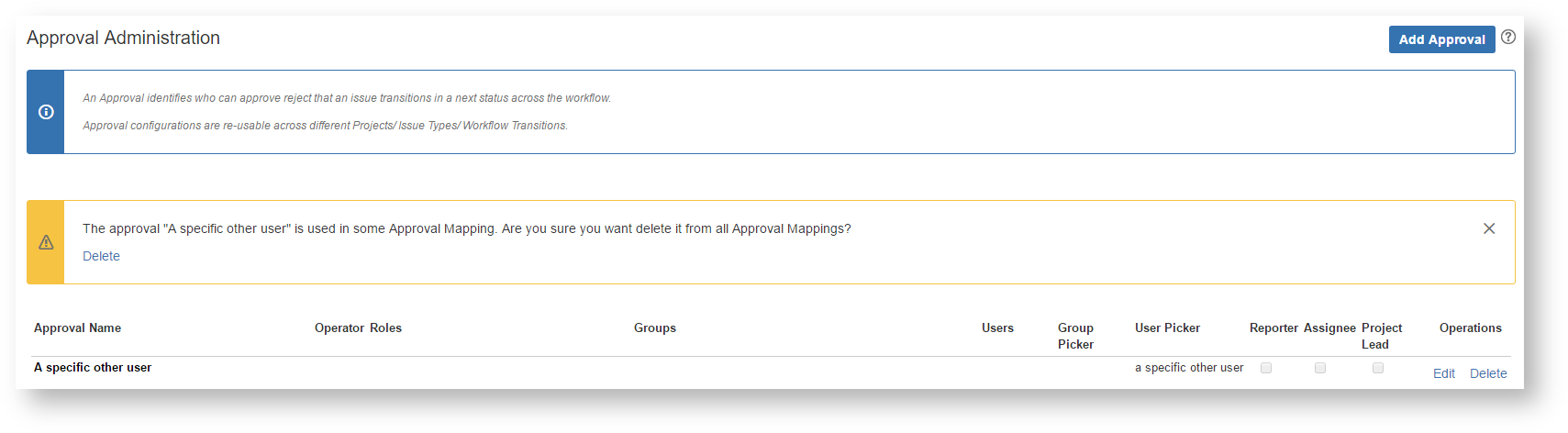Click Delete in the Operations column
The width and height of the screenshot is (1568, 433).
(1487, 373)
